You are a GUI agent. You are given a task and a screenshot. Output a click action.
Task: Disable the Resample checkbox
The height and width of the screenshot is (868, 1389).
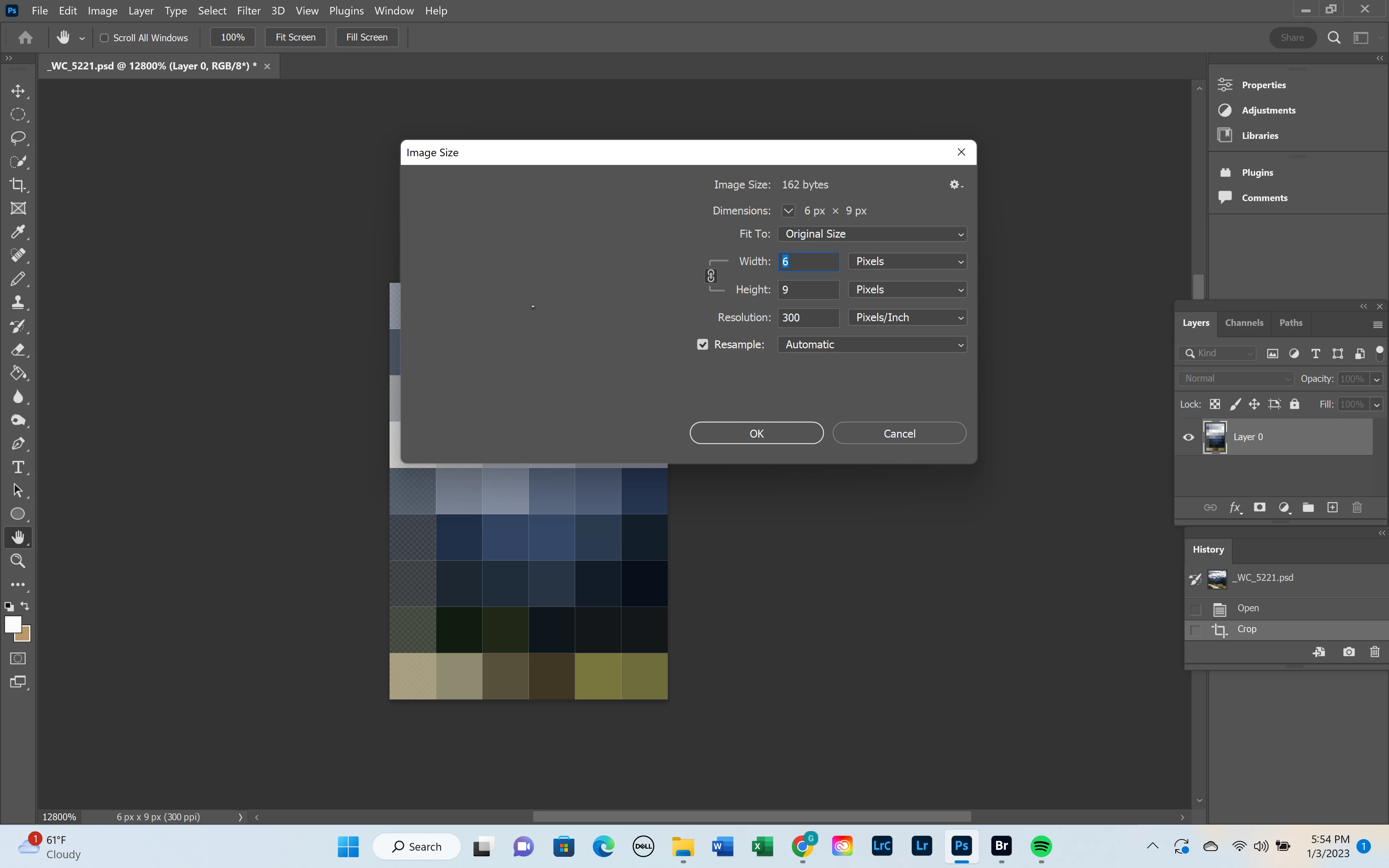click(702, 344)
